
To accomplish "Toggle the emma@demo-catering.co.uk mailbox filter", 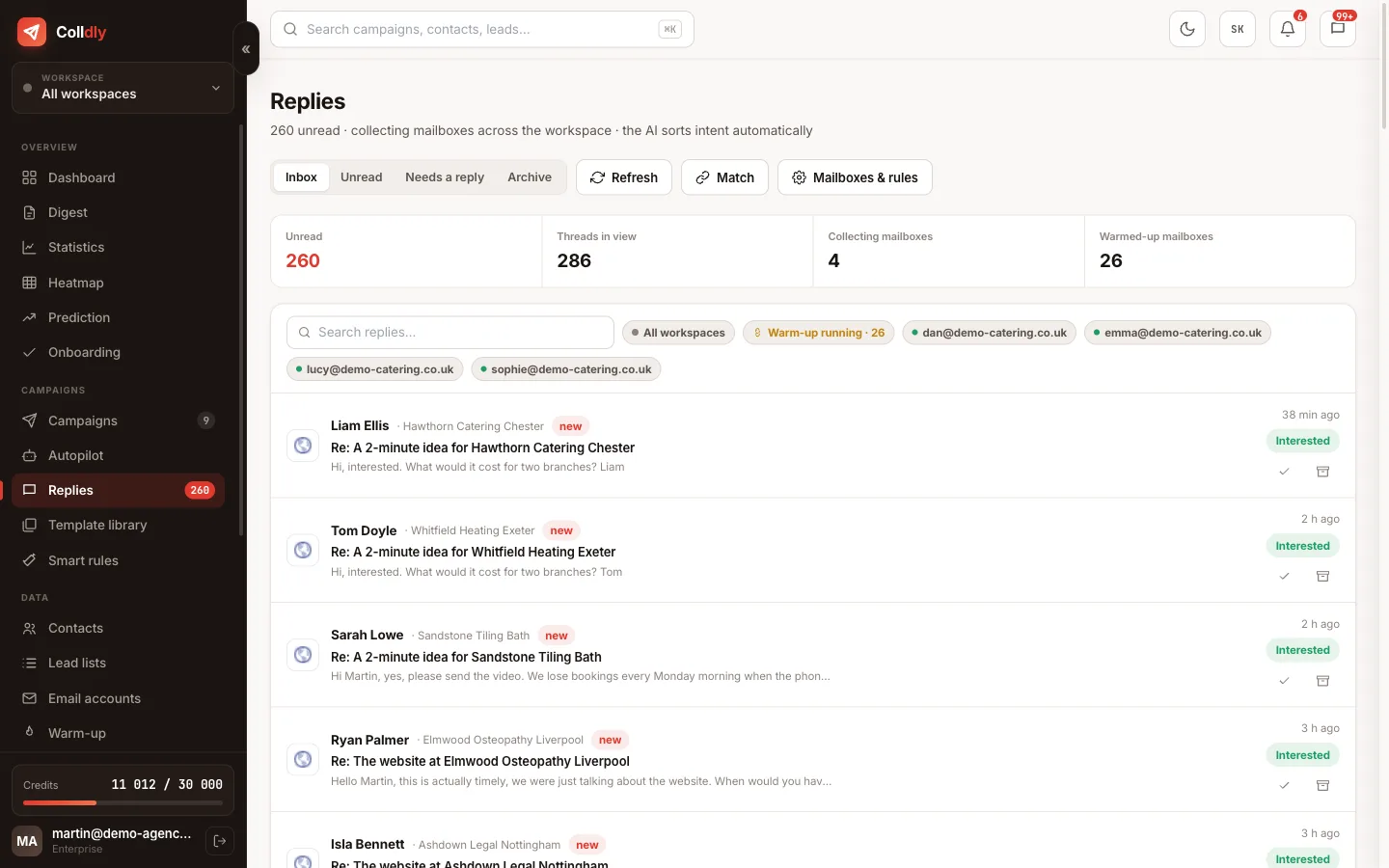I will (x=1178, y=333).
